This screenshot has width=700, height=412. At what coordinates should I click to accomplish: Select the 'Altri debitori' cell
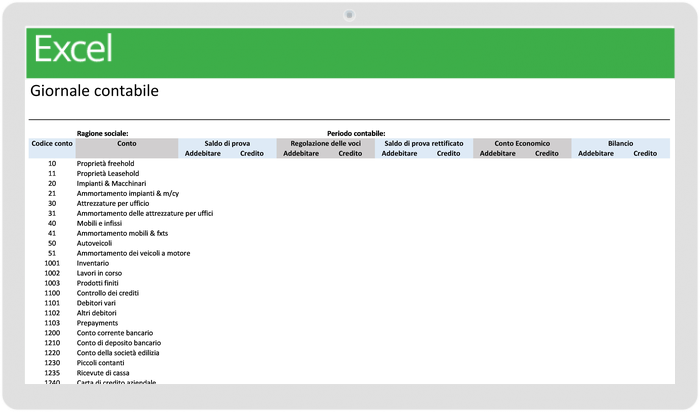[96, 313]
